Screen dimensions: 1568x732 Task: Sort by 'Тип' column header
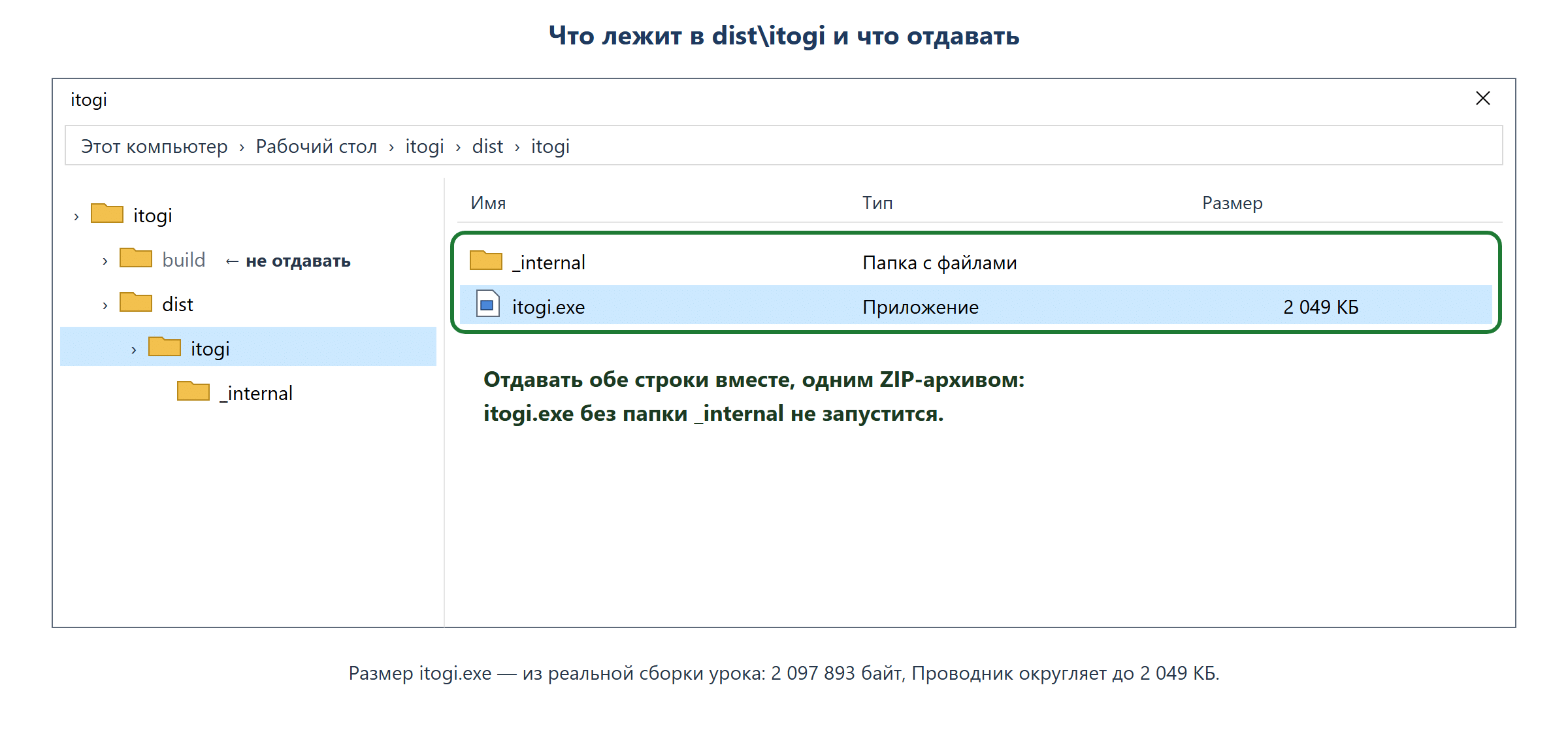(877, 203)
